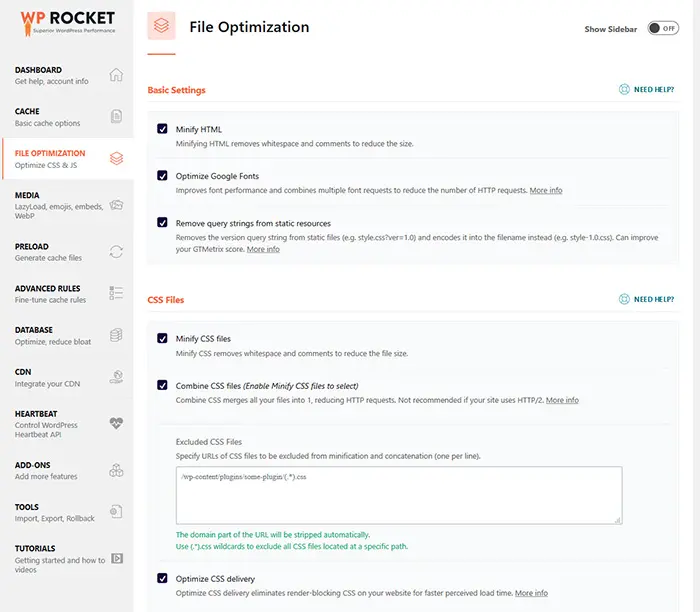Open the Tutorials menu item
The width and height of the screenshot is (700, 612).
[68, 559]
